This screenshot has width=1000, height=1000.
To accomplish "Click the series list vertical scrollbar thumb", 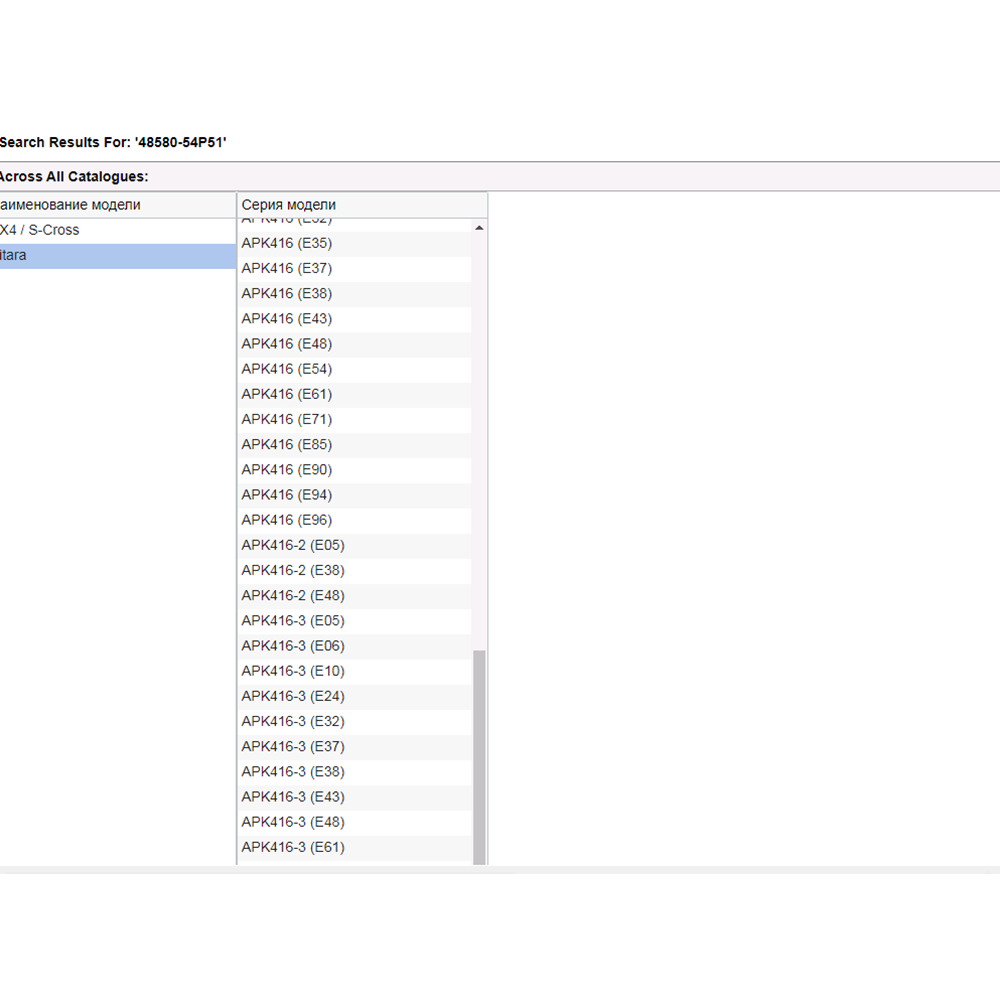I will pos(479,755).
